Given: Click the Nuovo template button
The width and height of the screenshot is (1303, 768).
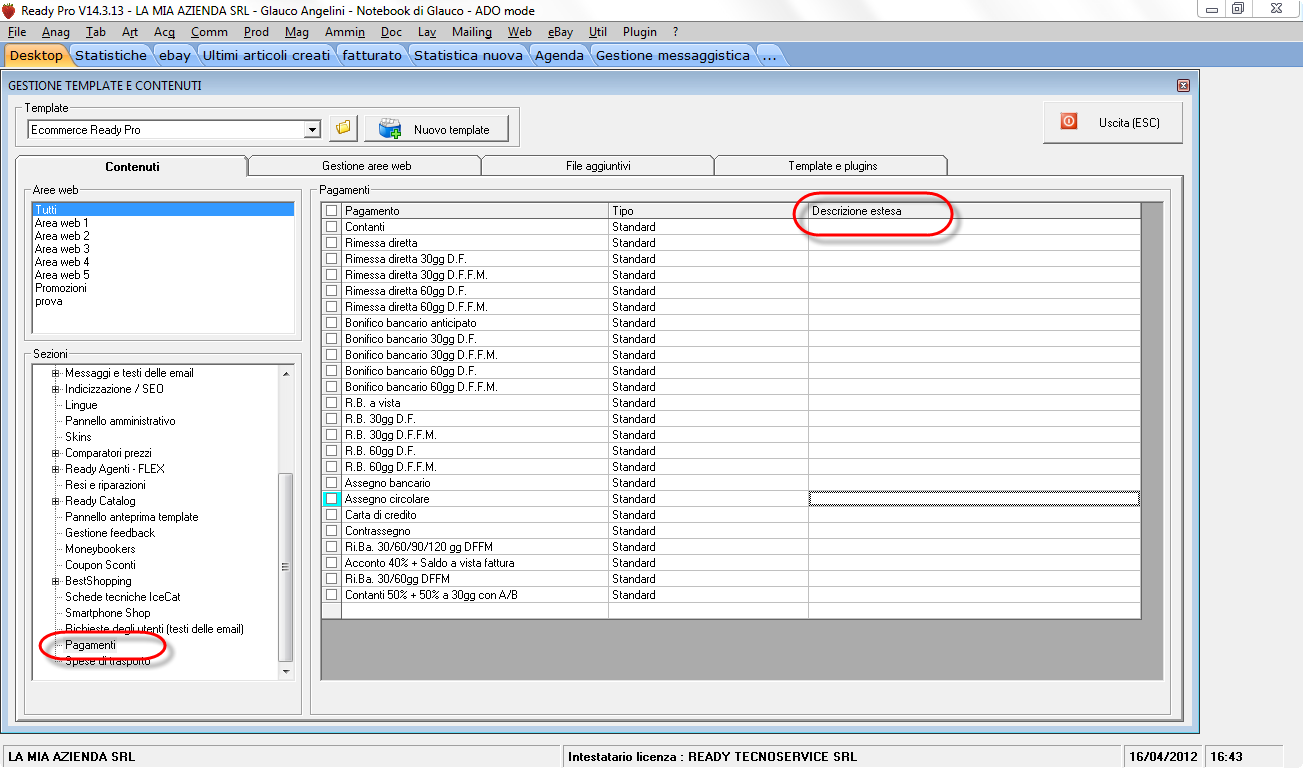Looking at the screenshot, I should tap(436, 129).
